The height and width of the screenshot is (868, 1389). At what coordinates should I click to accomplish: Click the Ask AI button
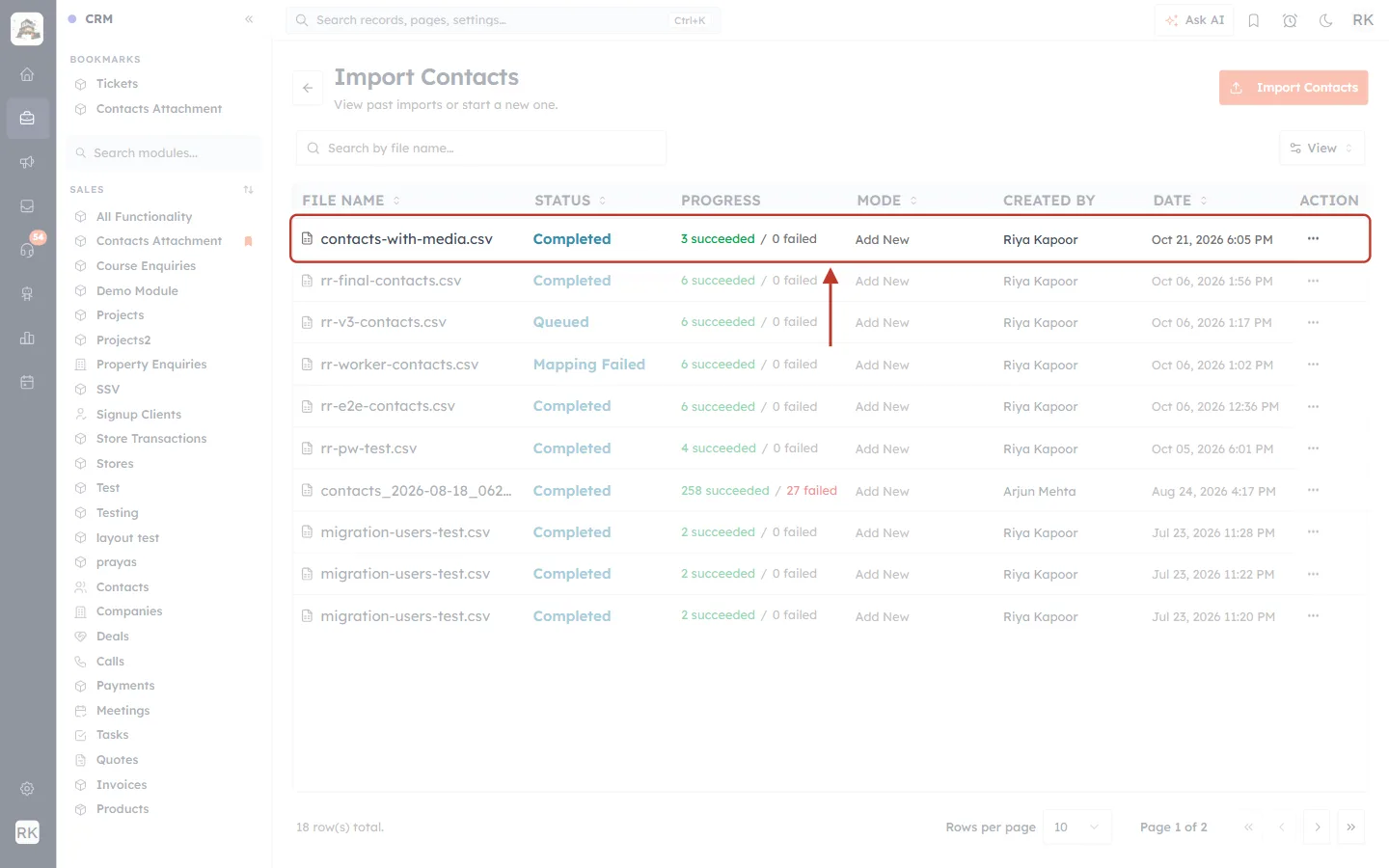[1194, 20]
